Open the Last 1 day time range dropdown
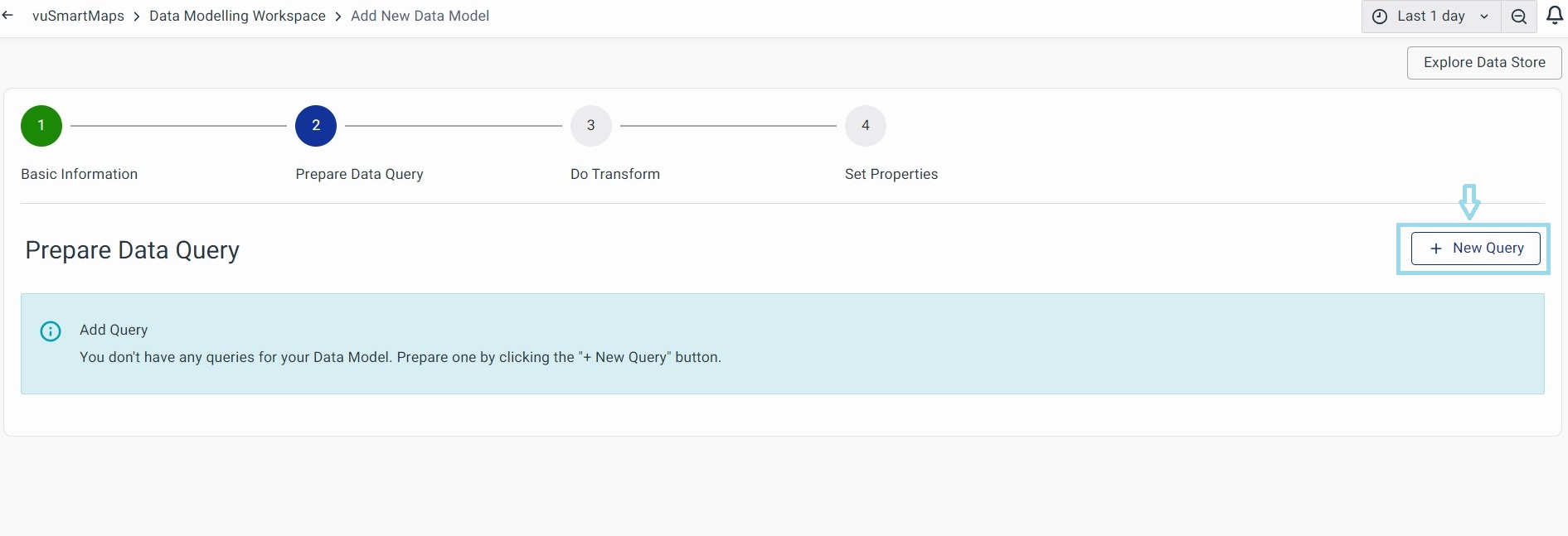This screenshot has height=536, width=1568. 1430,17
